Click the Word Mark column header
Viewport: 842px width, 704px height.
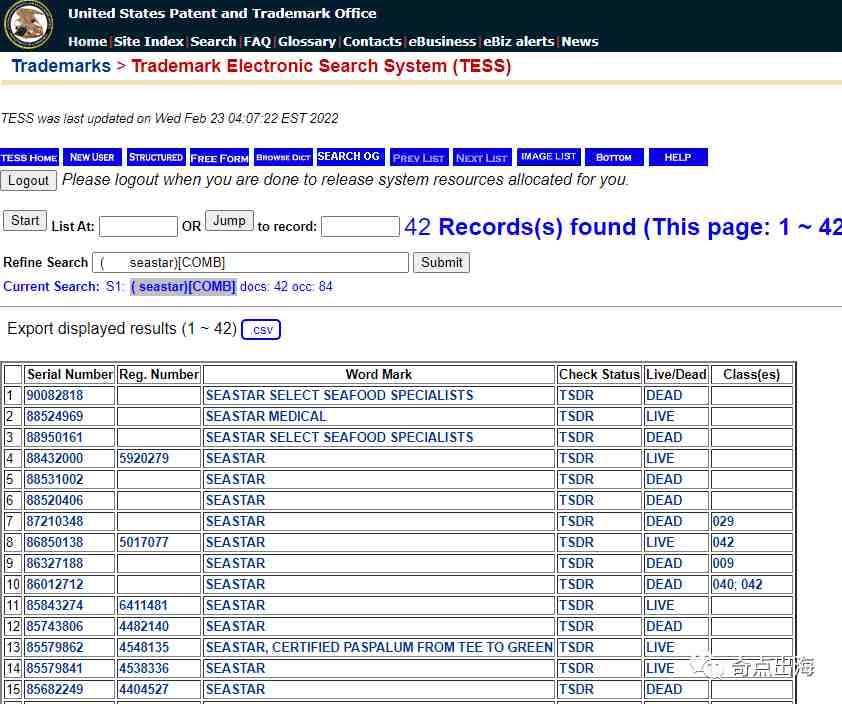pyautogui.click(x=379, y=374)
